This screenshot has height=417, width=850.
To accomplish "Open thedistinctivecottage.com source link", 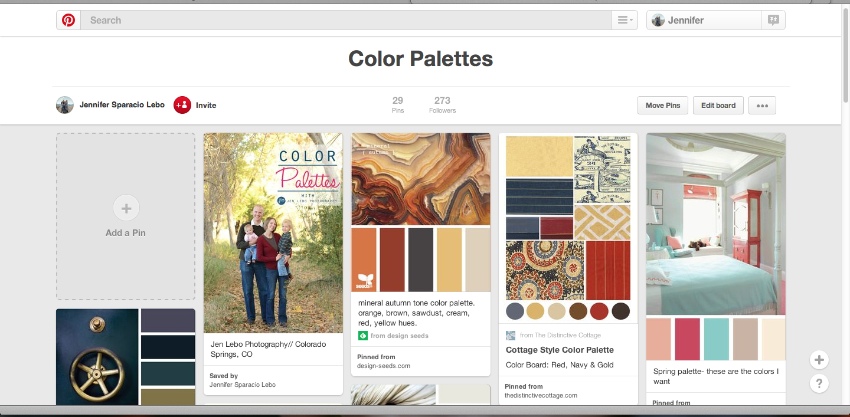I will pos(540,396).
